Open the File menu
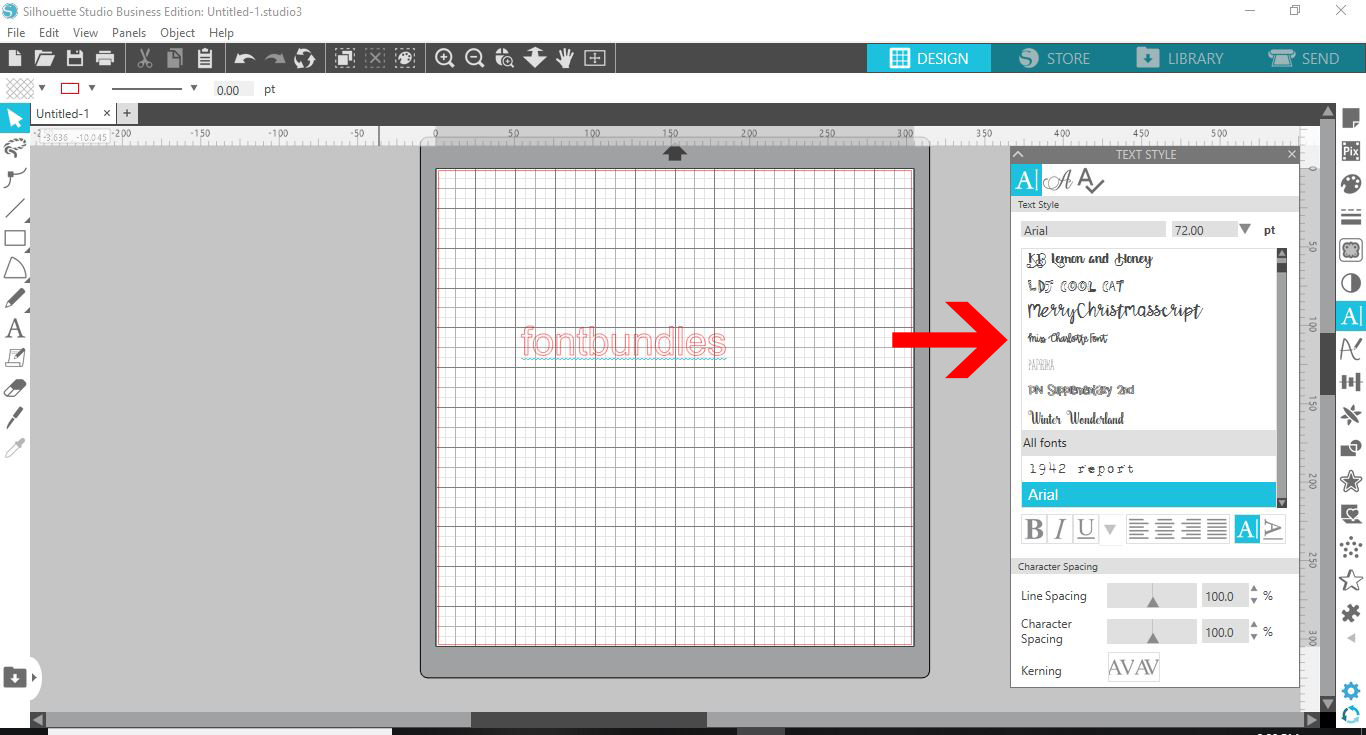Viewport: 1366px width, 735px height. click(x=16, y=32)
